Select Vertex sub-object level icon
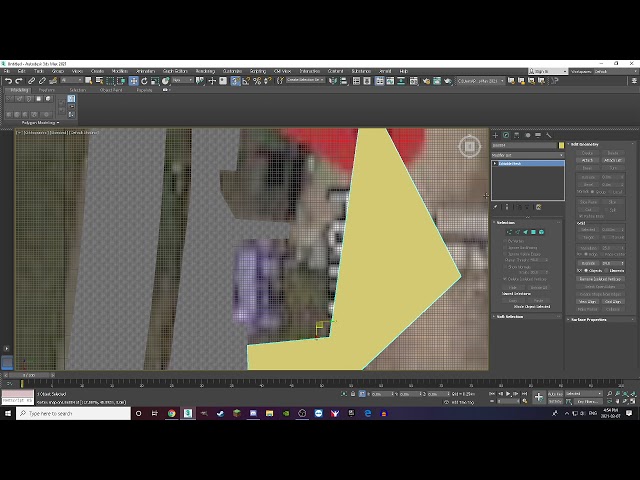Screen dimensions: 640x480 [509, 232]
